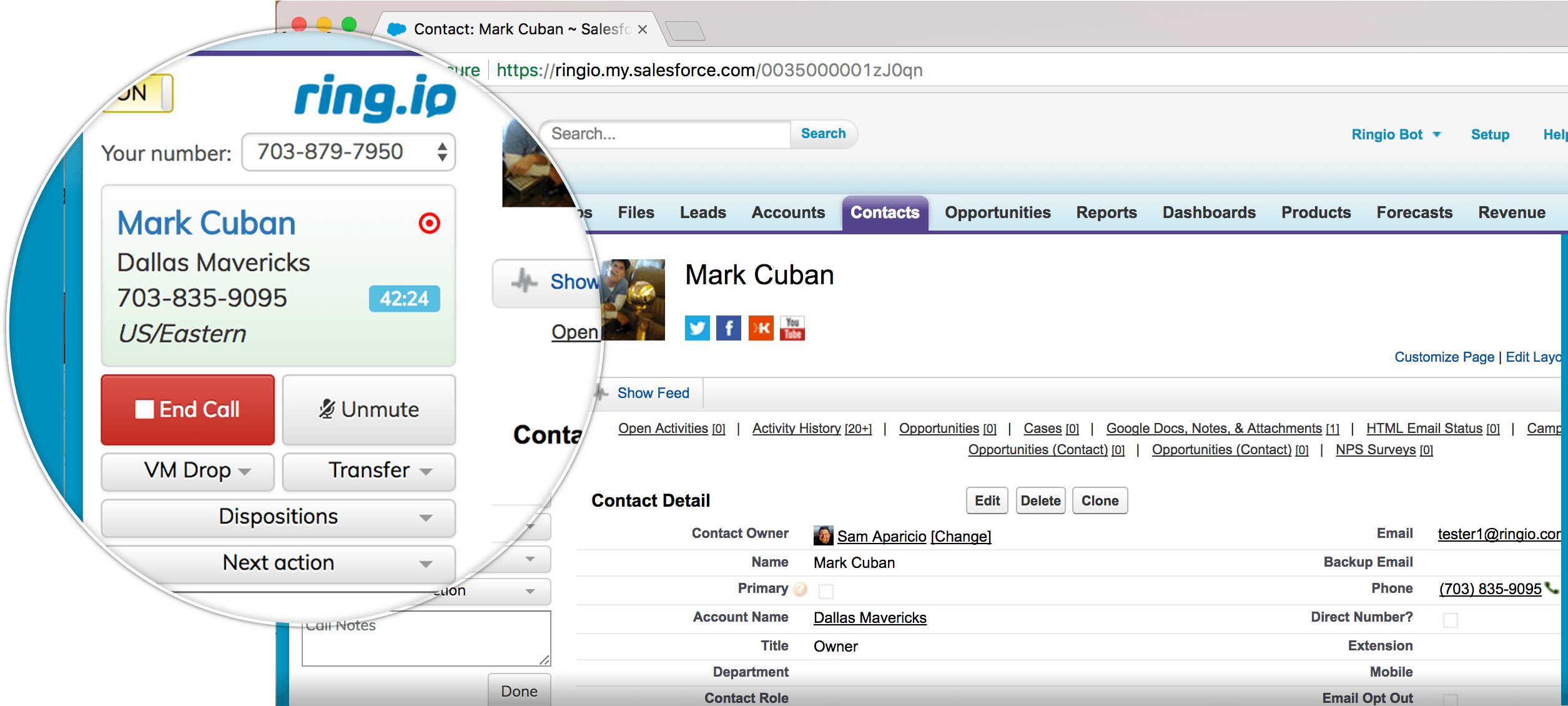Image resolution: width=1568 pixels, height=706 pixels.
Task: Open the NPS Surveys [0] link
Action: pyautogui.click(x=1384, y=449)
